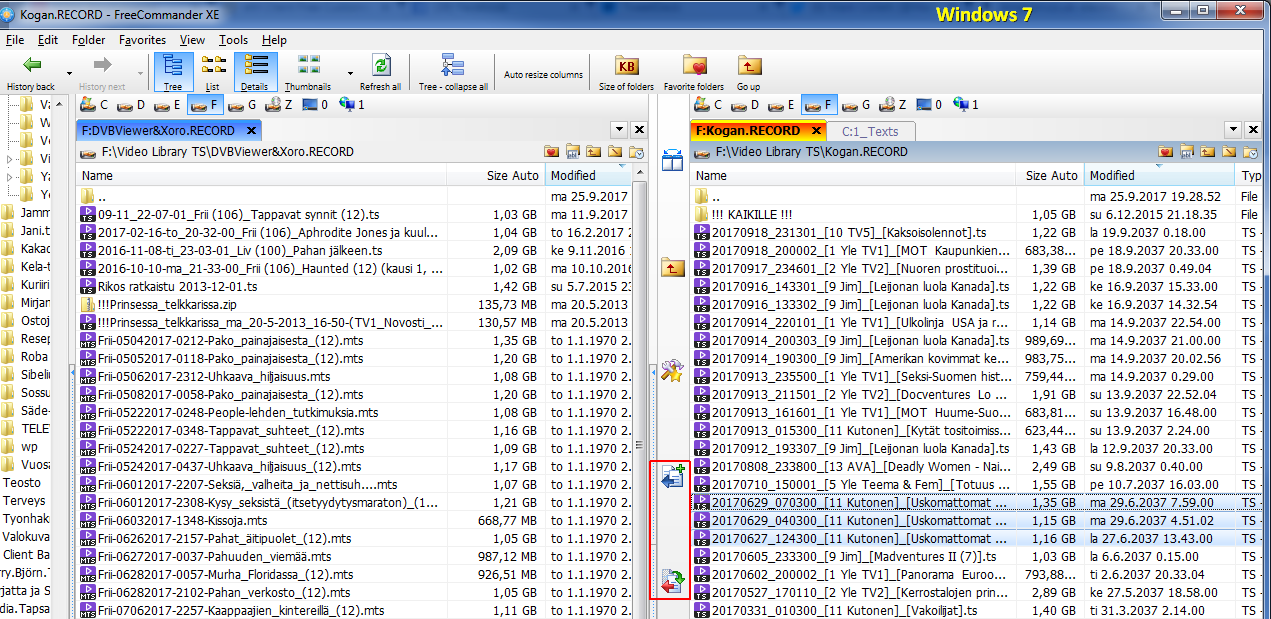Screen dimensions: 1271x619
Task: Toggle drive F button in left pane
Action: (205, 105)
